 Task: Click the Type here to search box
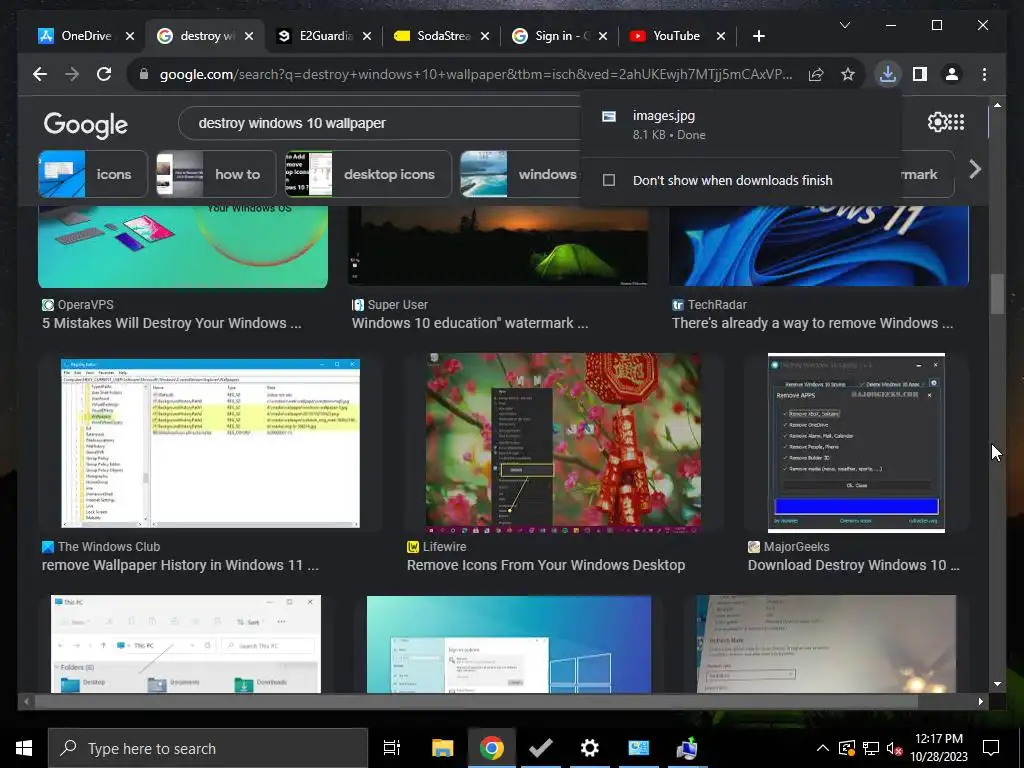tap(208, 748)
